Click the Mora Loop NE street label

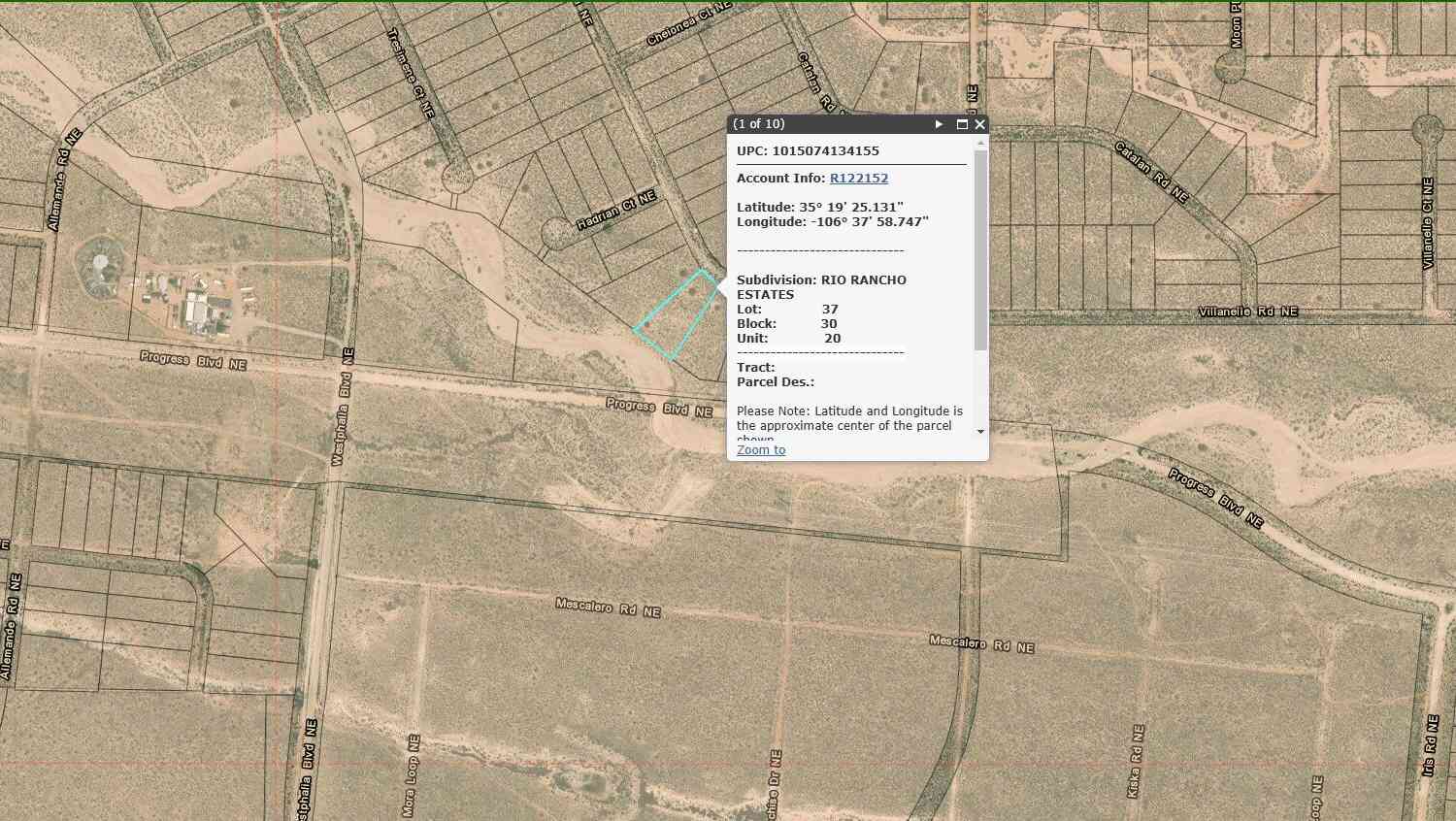[412, 775]
